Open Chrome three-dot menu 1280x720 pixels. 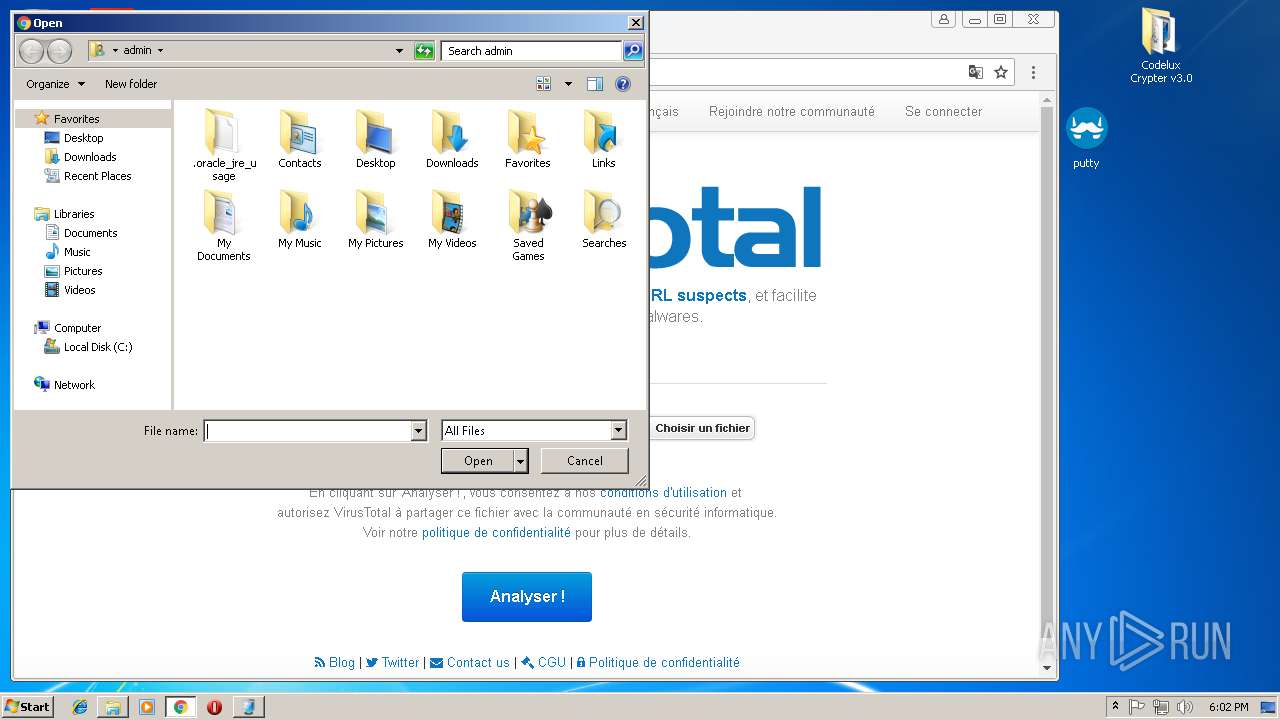click(1033, 72)
